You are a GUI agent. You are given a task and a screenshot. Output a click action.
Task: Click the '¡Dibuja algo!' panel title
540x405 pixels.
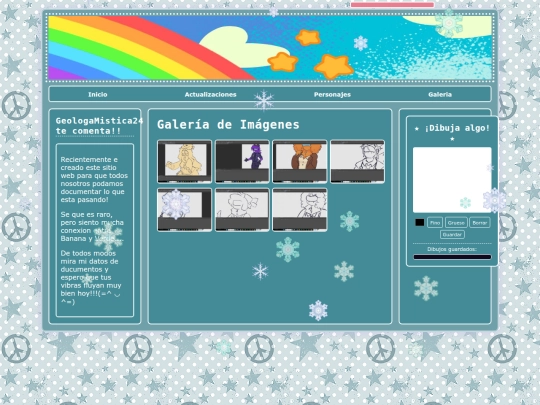click(x=452, y=133)
